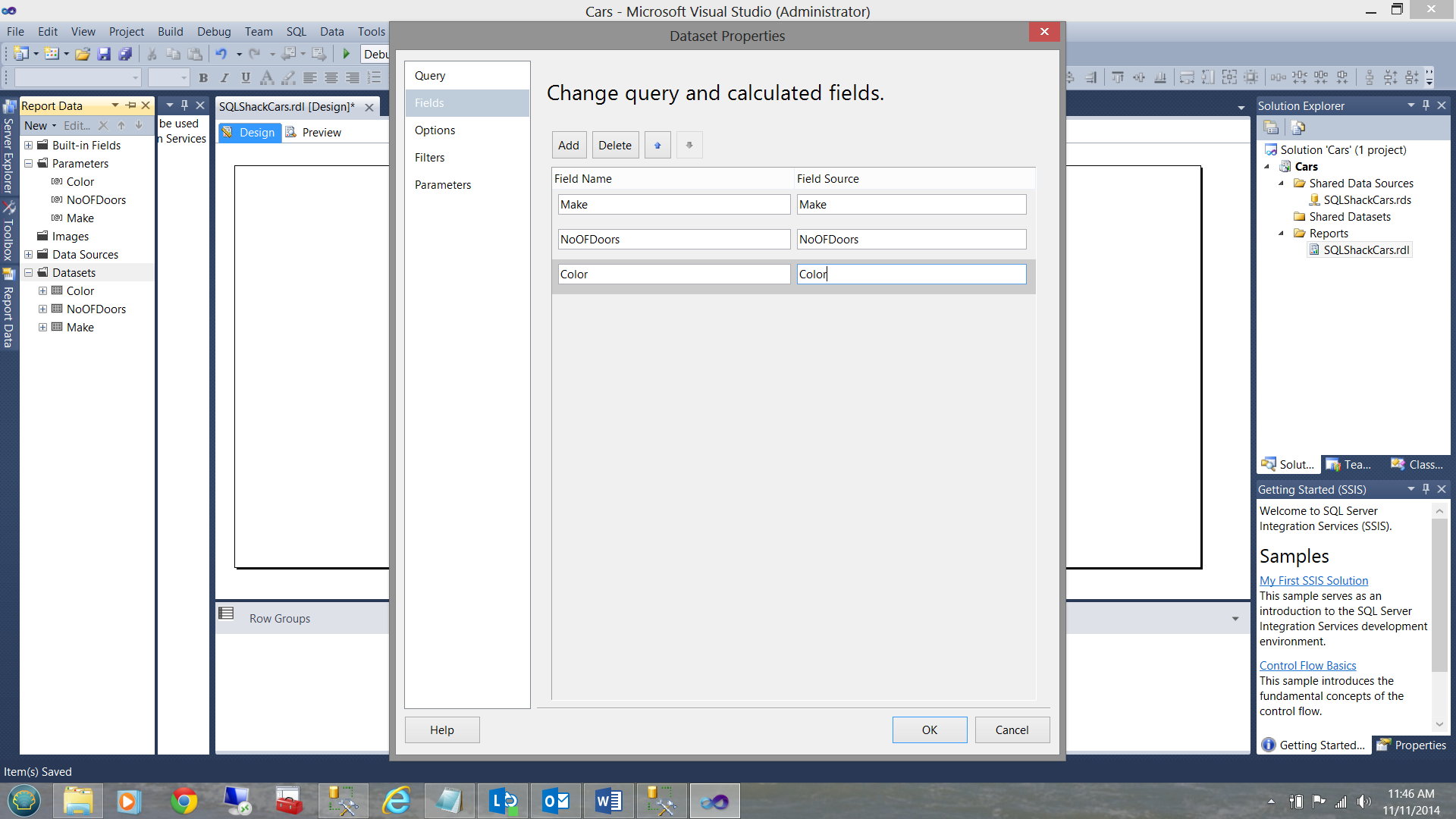Click the move field down arrow
This screenshot has width=1456, height=819.
pos(689,146)
